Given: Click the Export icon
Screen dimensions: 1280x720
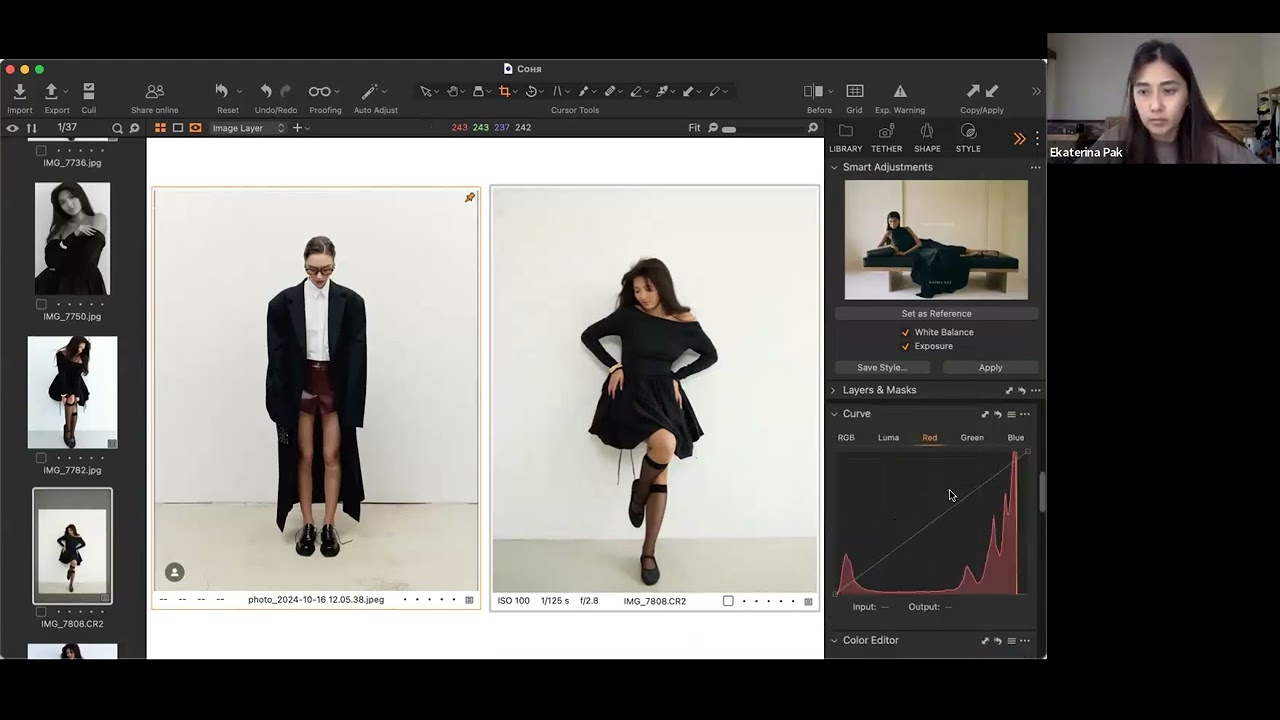Looking at the screenshot, I should point(51,91).
